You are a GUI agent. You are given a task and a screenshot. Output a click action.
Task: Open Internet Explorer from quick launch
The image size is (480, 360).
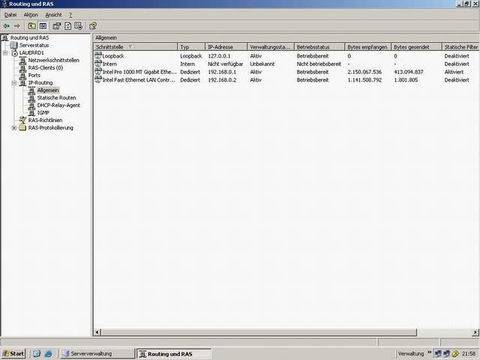tap(48, 354)
